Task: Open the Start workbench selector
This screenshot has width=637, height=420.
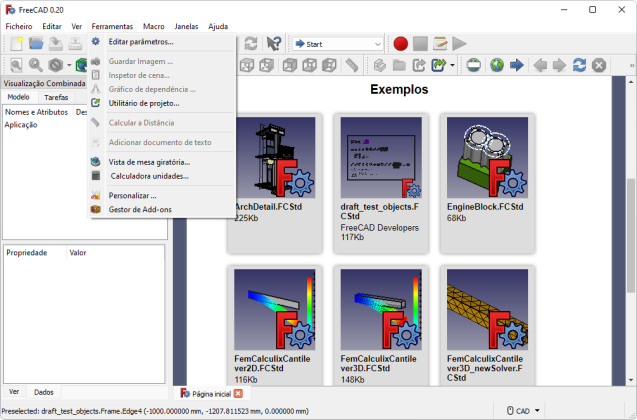Action: [x=338, y=44]
